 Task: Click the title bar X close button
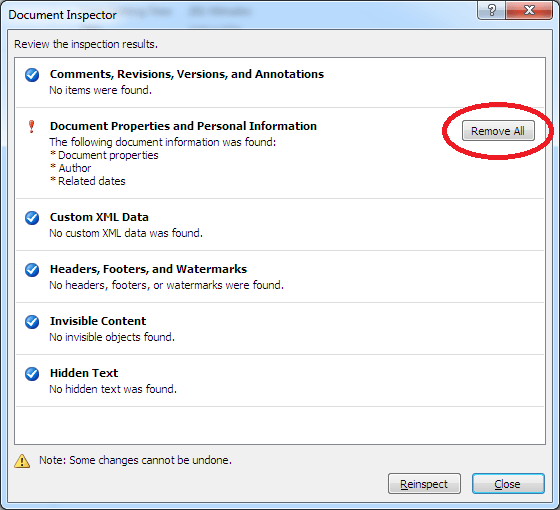(x=529, y=11)
